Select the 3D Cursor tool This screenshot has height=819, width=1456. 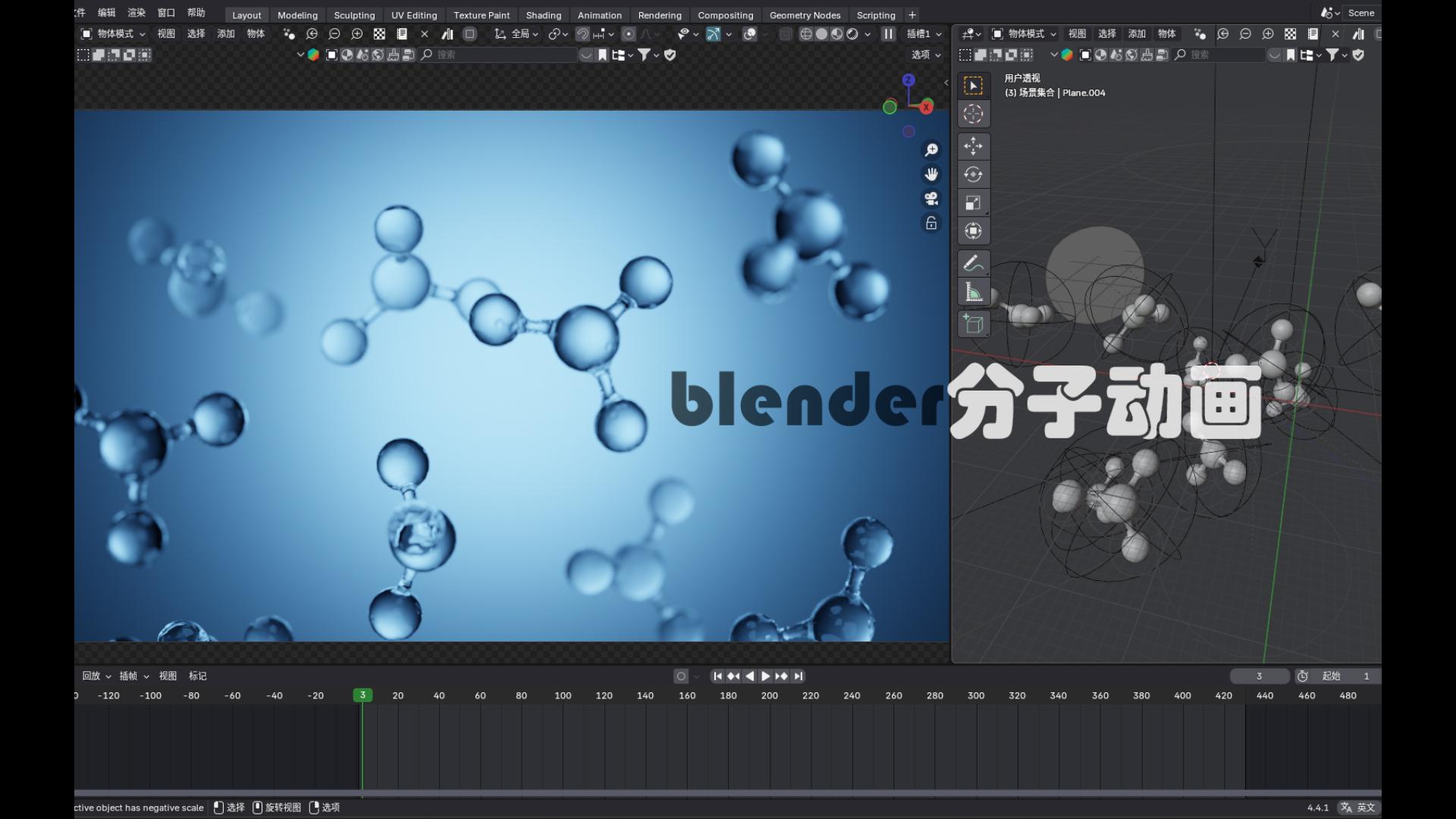[973, 114]
